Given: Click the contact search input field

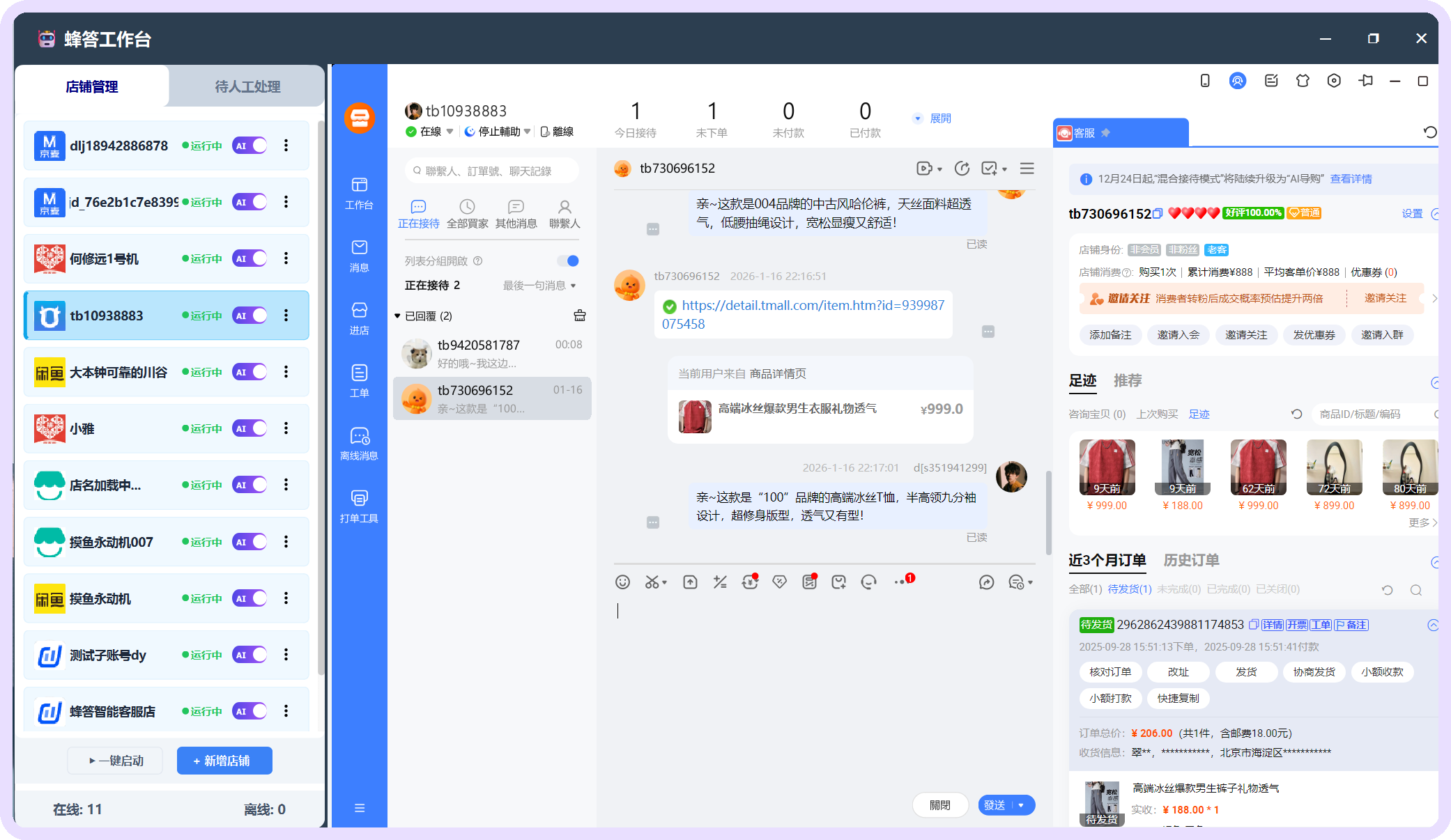Looking at the screenshot, I should [x=493, y=171].
